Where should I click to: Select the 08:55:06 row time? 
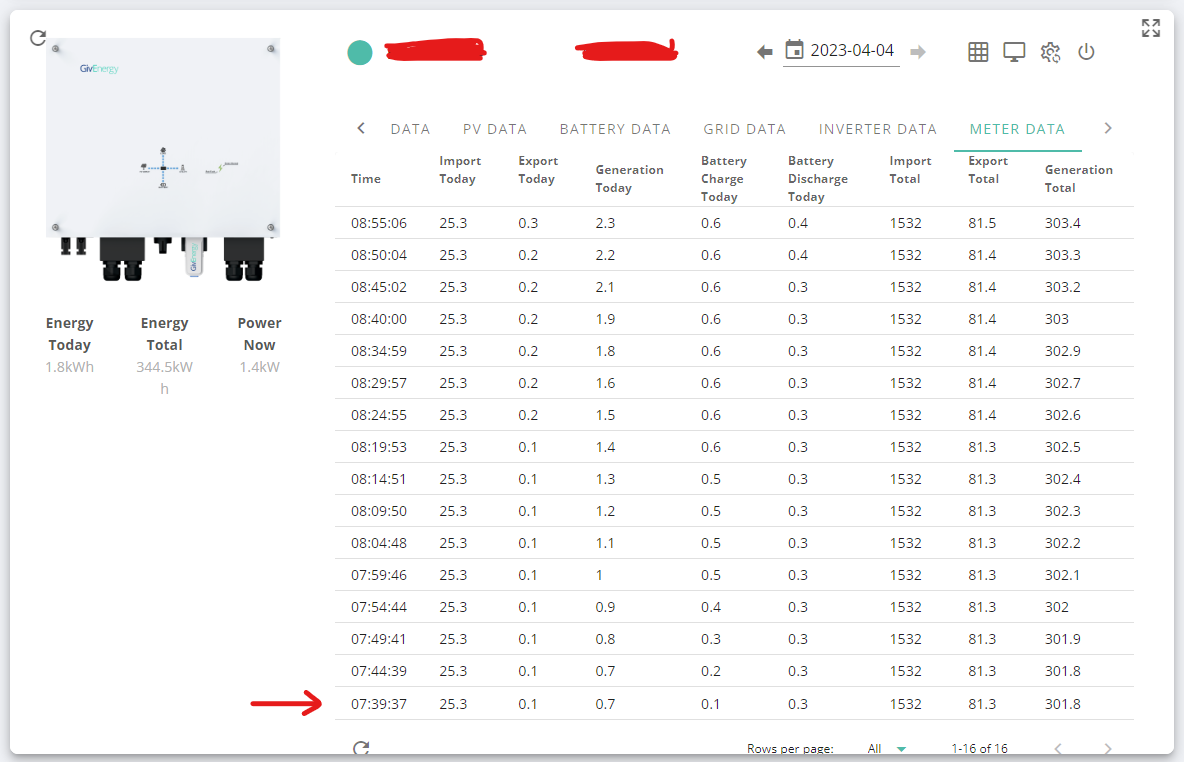[378, 224]
